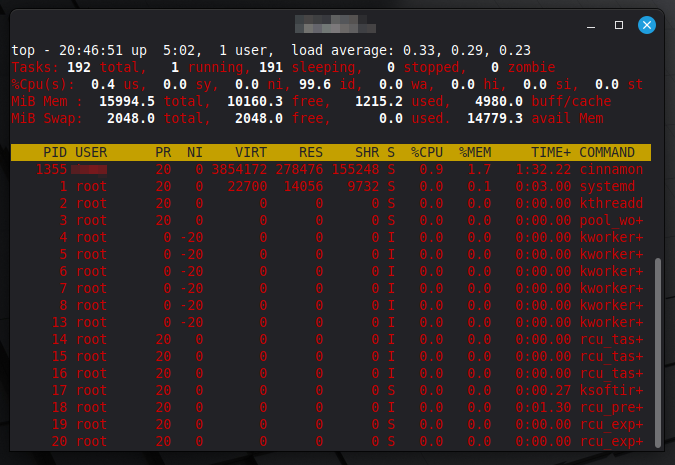Image resolution: width=675 pixels, height=465 pixels.
Task: Select the kthreadd process row
Action: tap(330, 204)
